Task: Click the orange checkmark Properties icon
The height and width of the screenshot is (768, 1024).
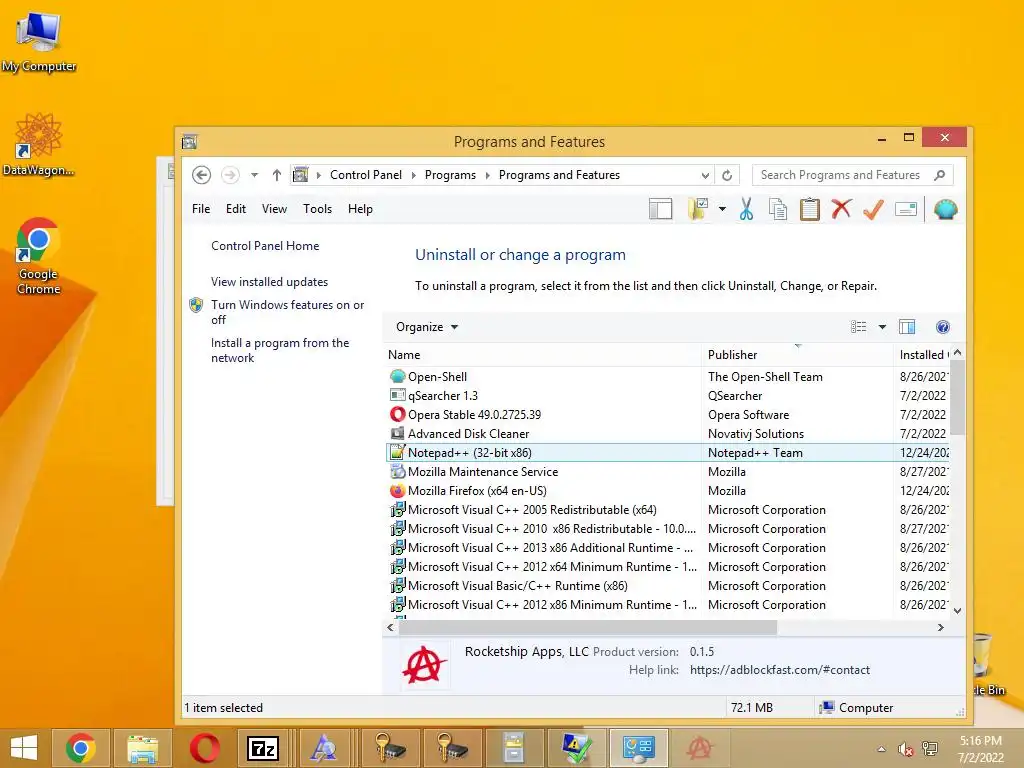Action: point(873,209)
